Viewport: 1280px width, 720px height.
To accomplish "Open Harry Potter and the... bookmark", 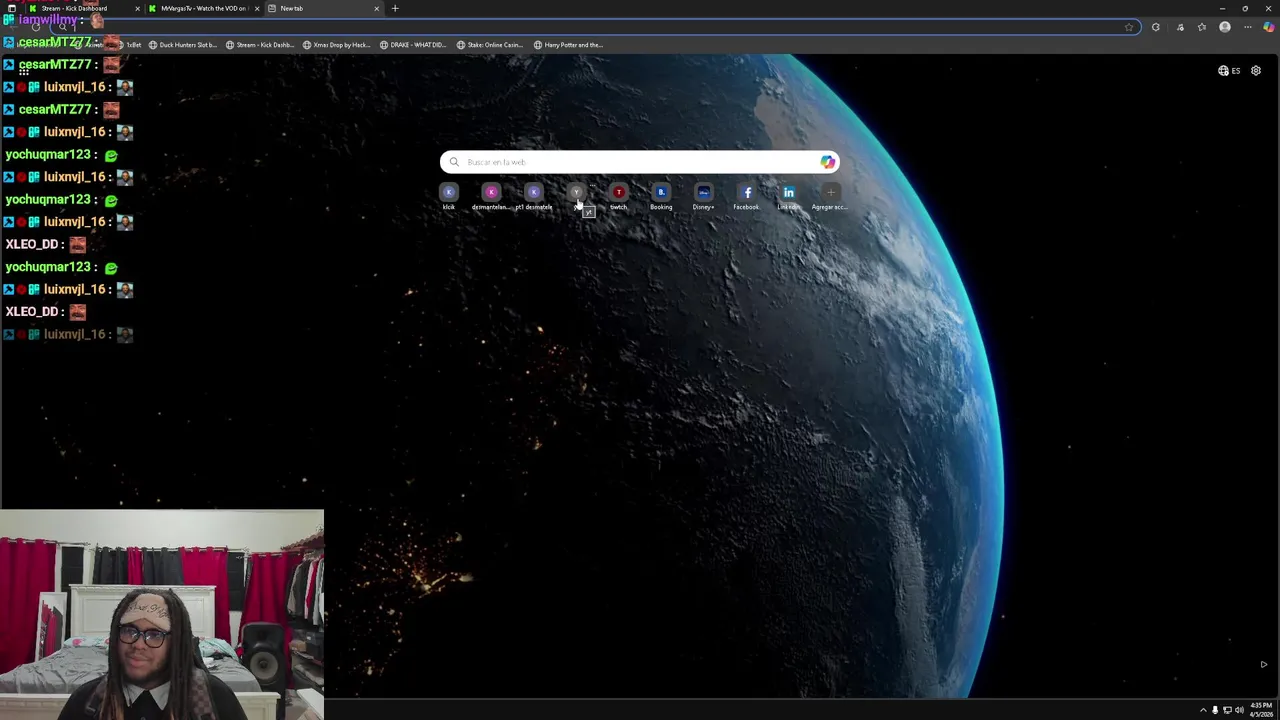I will coord(568,45).
